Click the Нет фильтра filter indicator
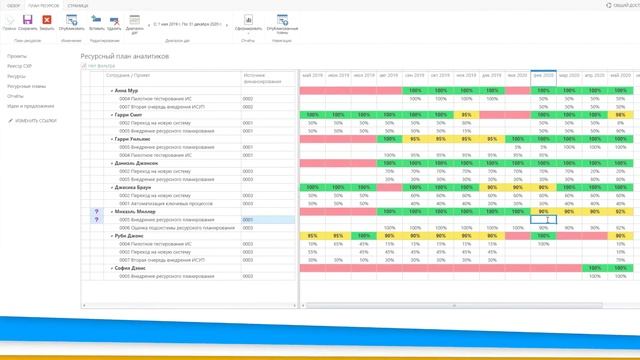Viewport: 640px width, 360px height. (x=98, y=66)
